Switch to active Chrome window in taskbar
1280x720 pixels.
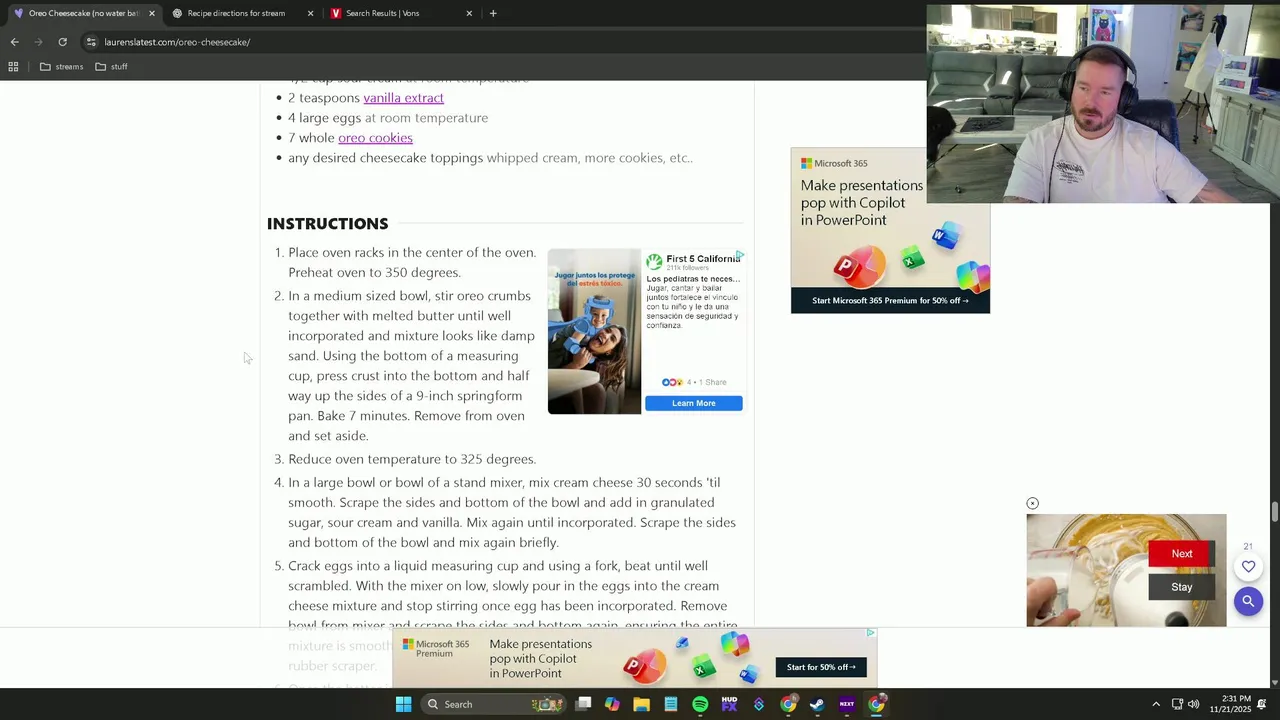tap(876, 704)
